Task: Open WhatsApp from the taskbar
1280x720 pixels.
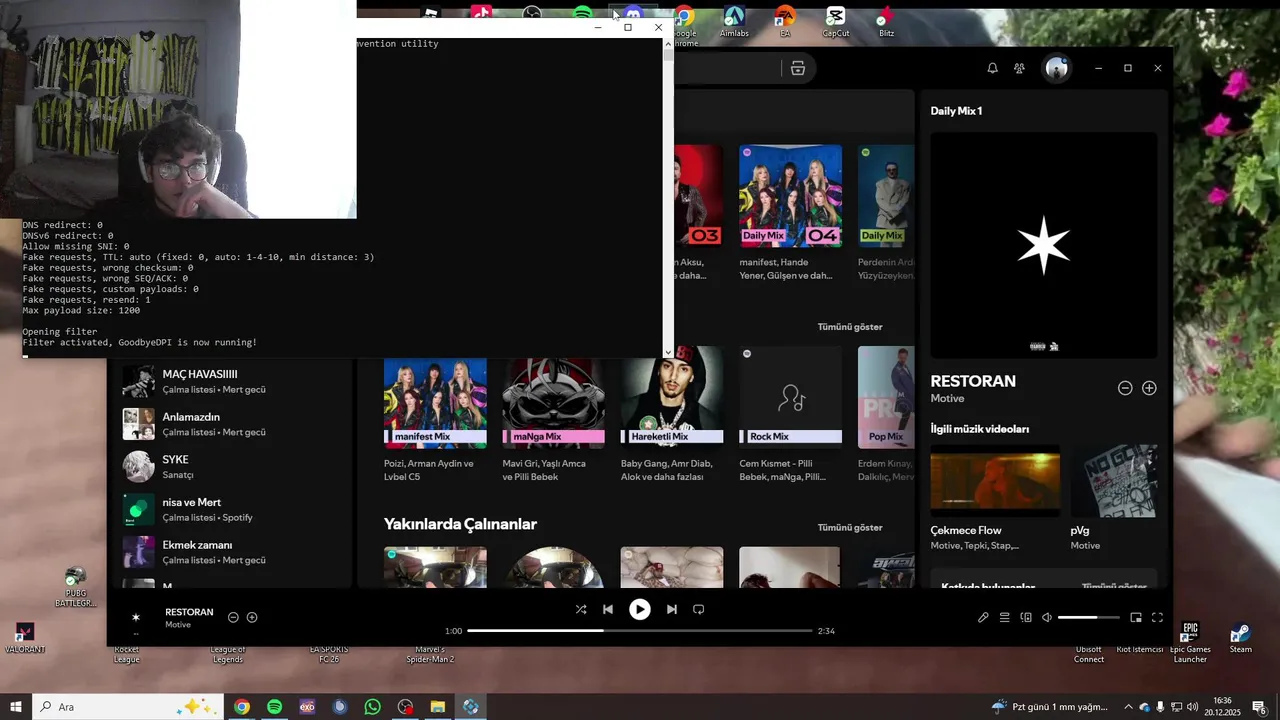Action: (372, 707)
